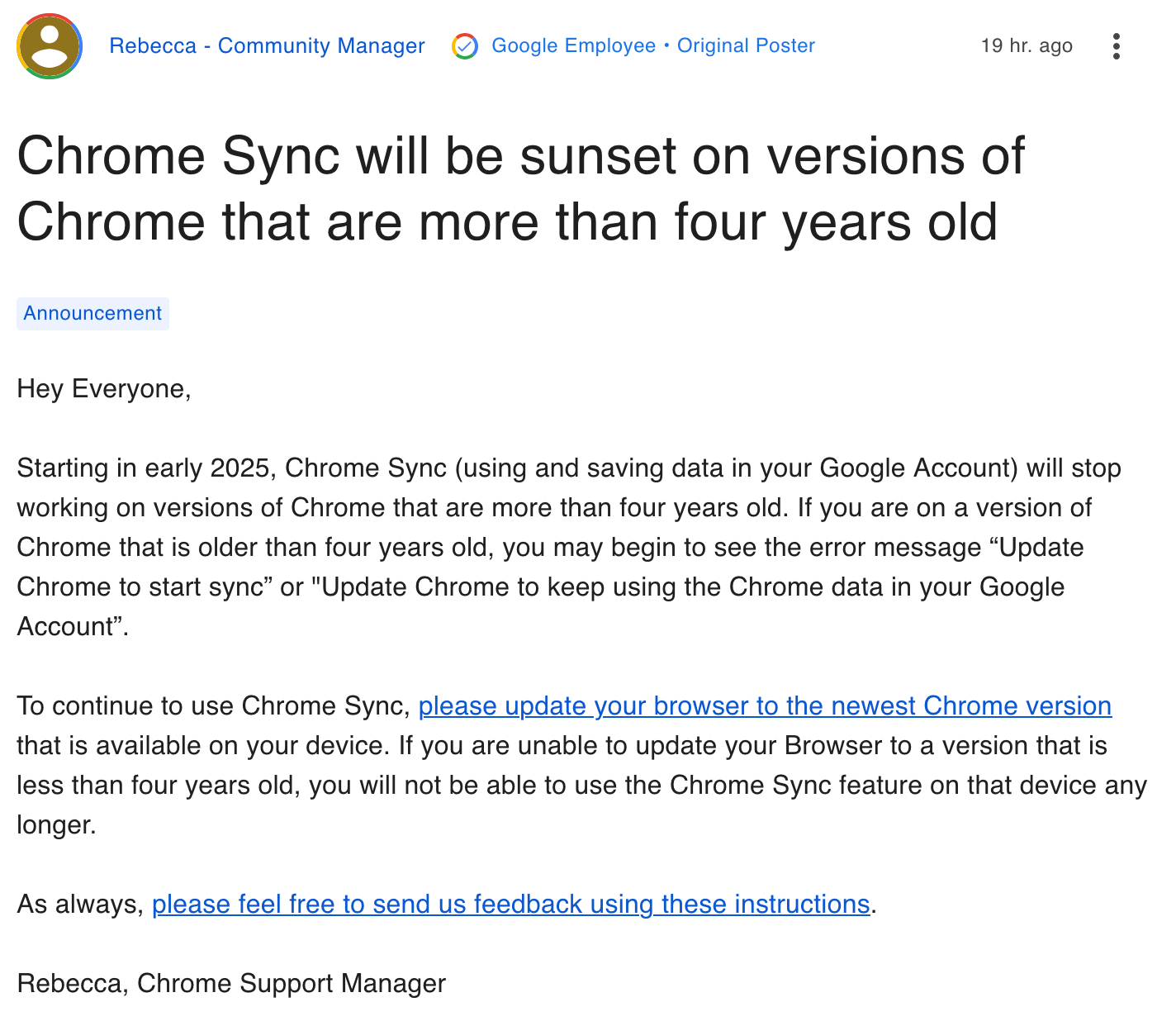Image resolution: width=1176 pixels, height=1021 pixels.
Task: Follow the send us feedback instructions link
Action: [x=510, y=905]
